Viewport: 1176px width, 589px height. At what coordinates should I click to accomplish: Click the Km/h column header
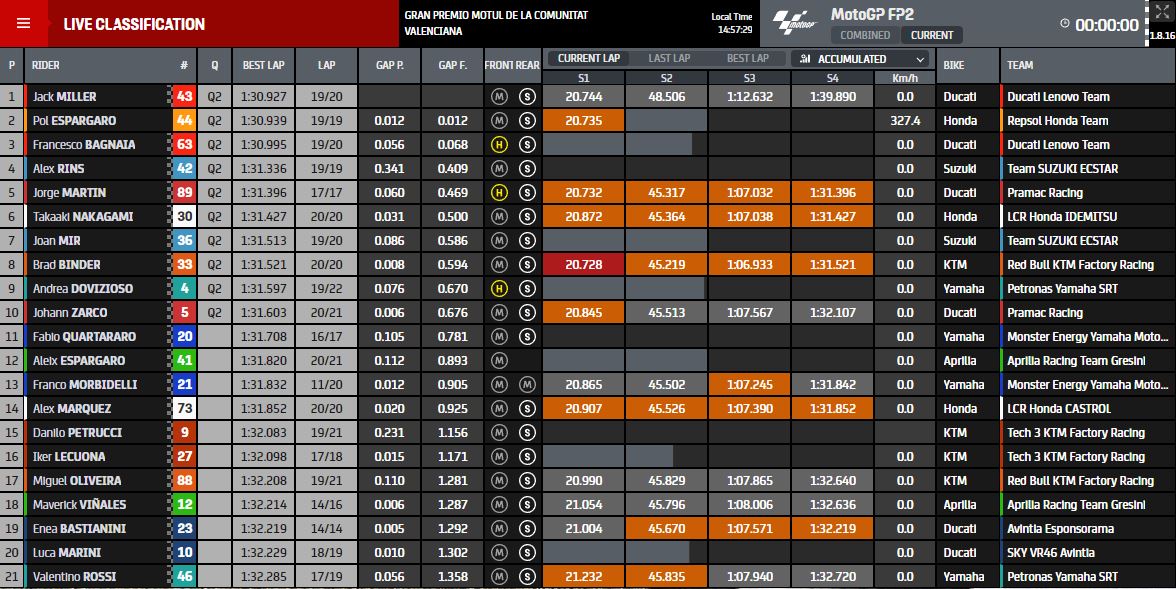[x=905, y=78]
